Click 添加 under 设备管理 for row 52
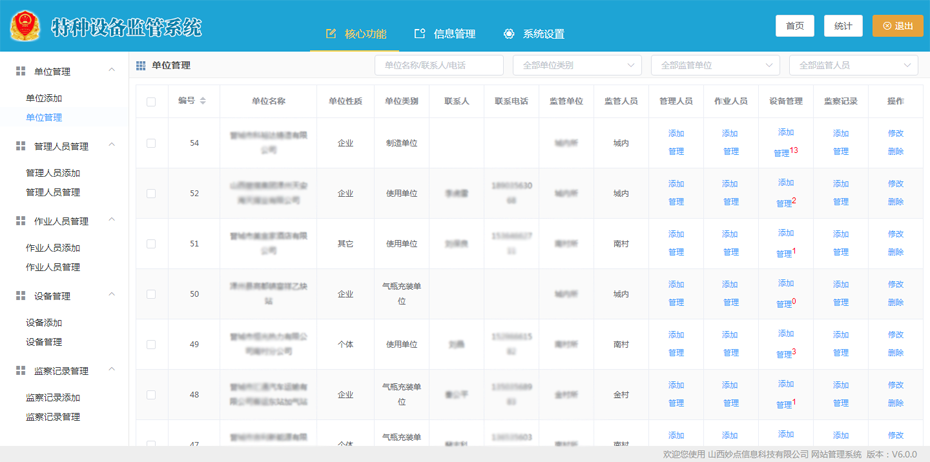Image resolution: width=930 pixels, height=462 pixels. pos(786,183)
